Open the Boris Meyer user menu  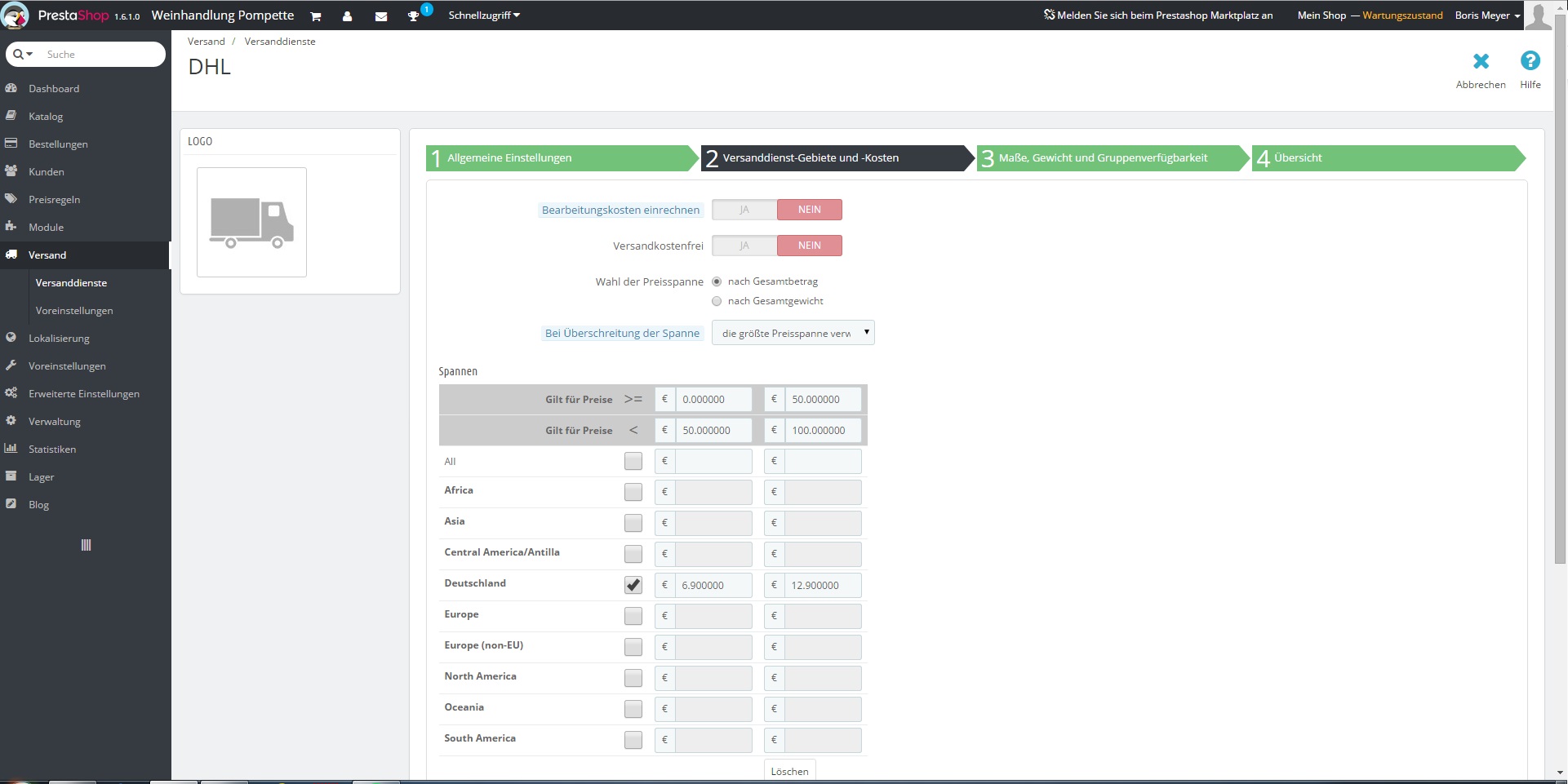[1487, 16]
